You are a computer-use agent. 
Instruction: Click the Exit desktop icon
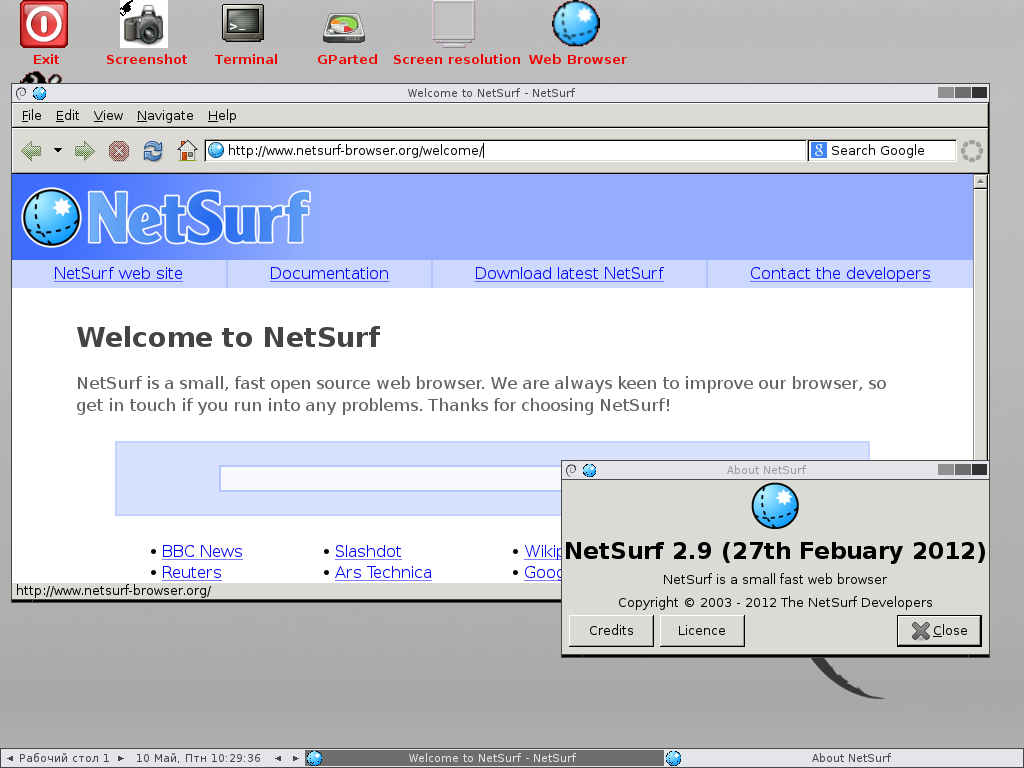pyautogui.click(x=44, y=25)
